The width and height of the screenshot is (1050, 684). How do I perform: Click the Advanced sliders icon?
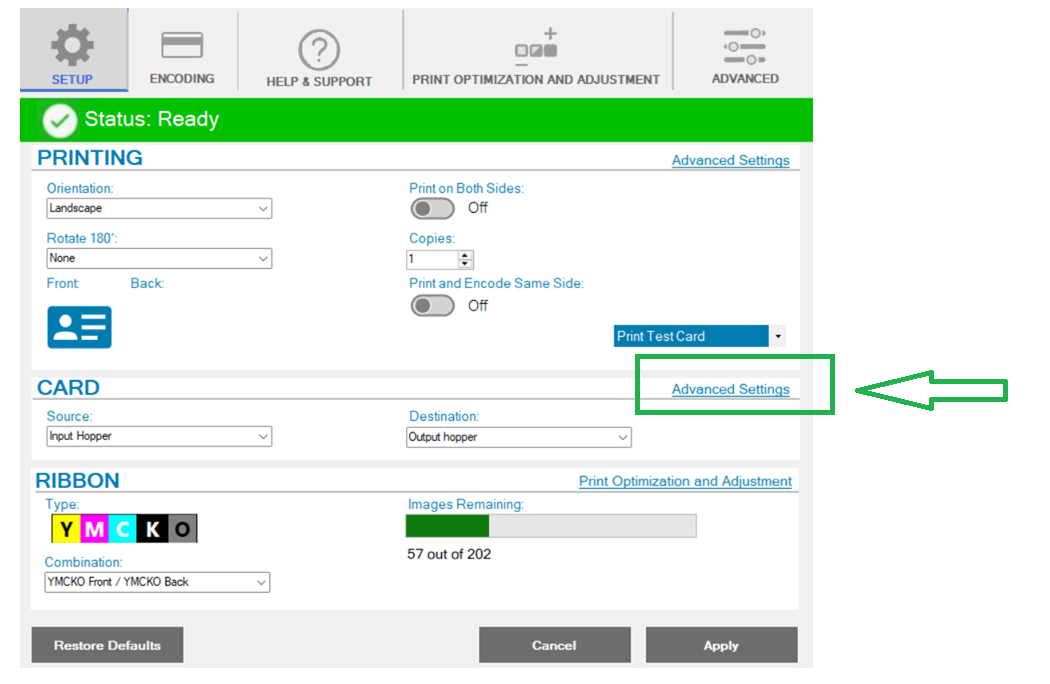tap(744, 45)
